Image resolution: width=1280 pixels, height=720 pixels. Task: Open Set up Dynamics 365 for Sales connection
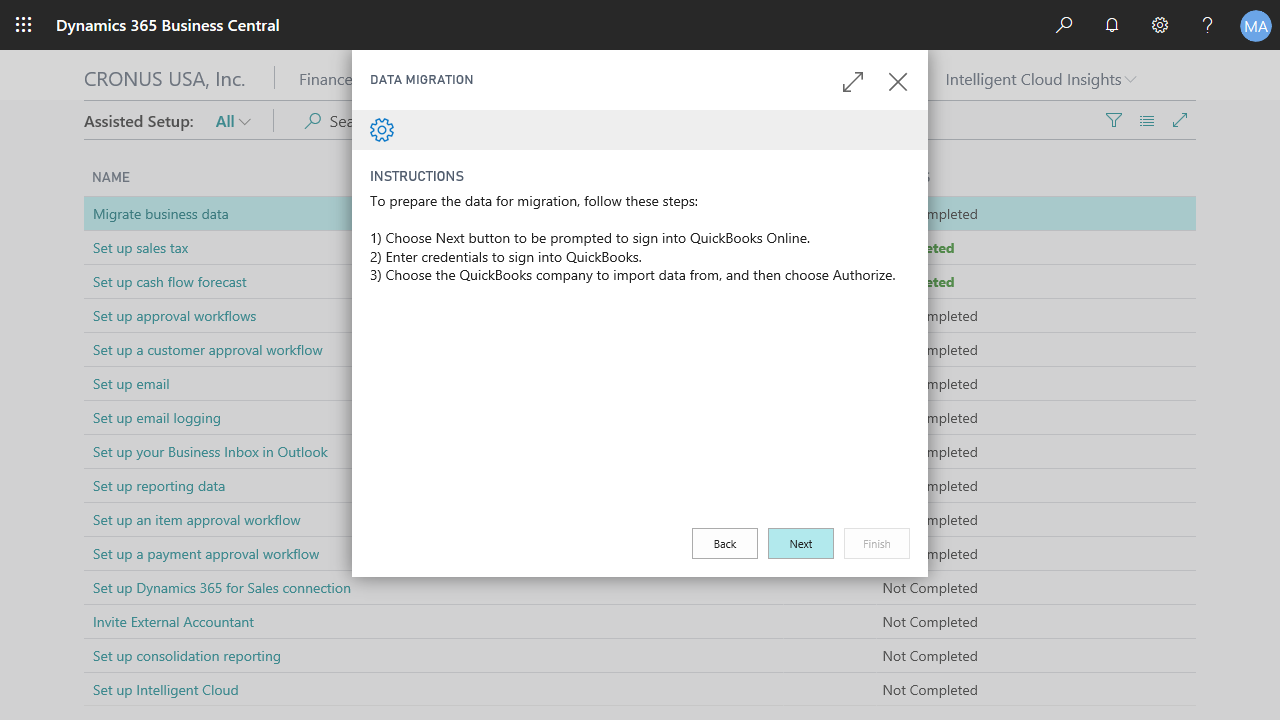pyautogui.click(x=222, y=588)
